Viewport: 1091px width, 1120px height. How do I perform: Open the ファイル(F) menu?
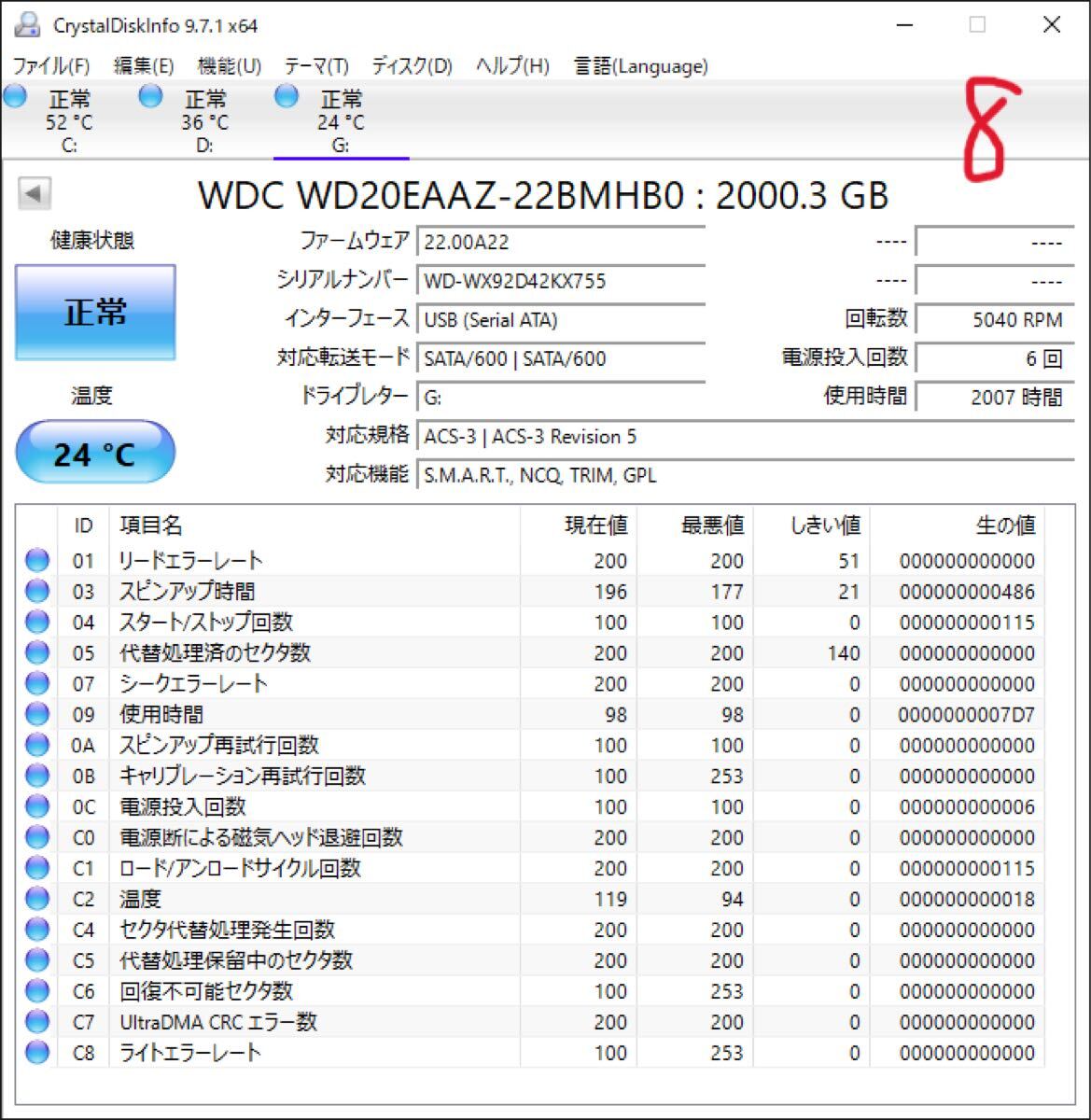pos(51,66)
